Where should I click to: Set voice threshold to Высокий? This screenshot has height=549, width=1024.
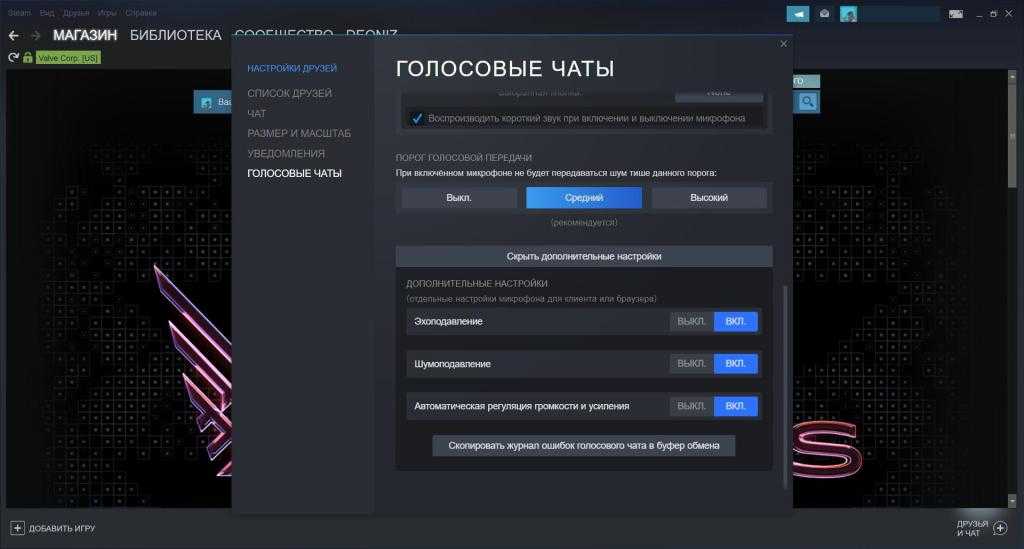[708, 198]
